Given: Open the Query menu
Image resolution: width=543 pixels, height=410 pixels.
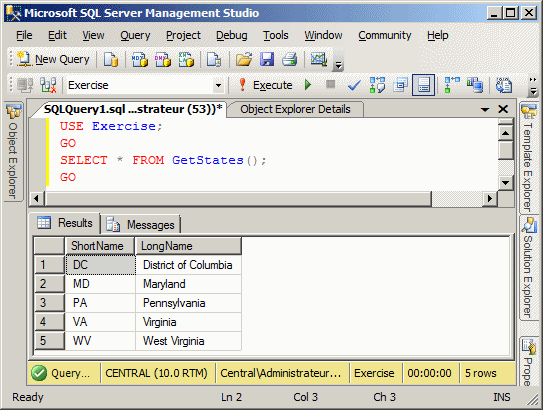Looking at the screenshot, I should tap(135, 35).
